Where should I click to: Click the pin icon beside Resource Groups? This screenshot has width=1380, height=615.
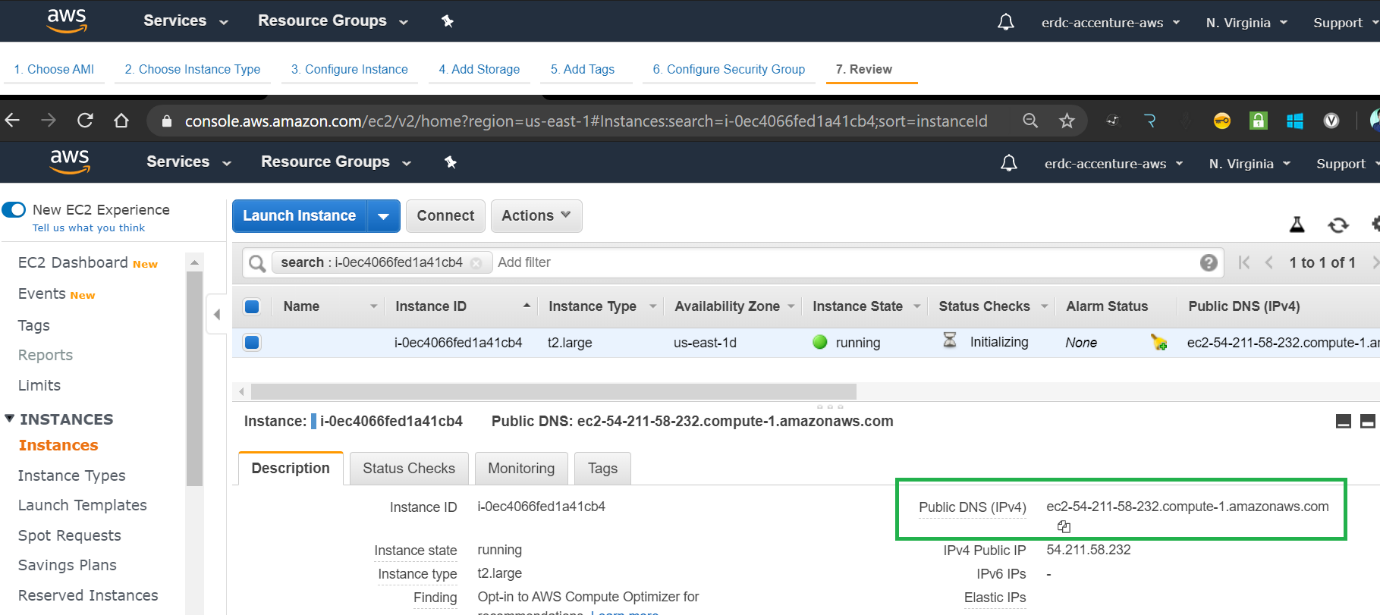(450, 162)
